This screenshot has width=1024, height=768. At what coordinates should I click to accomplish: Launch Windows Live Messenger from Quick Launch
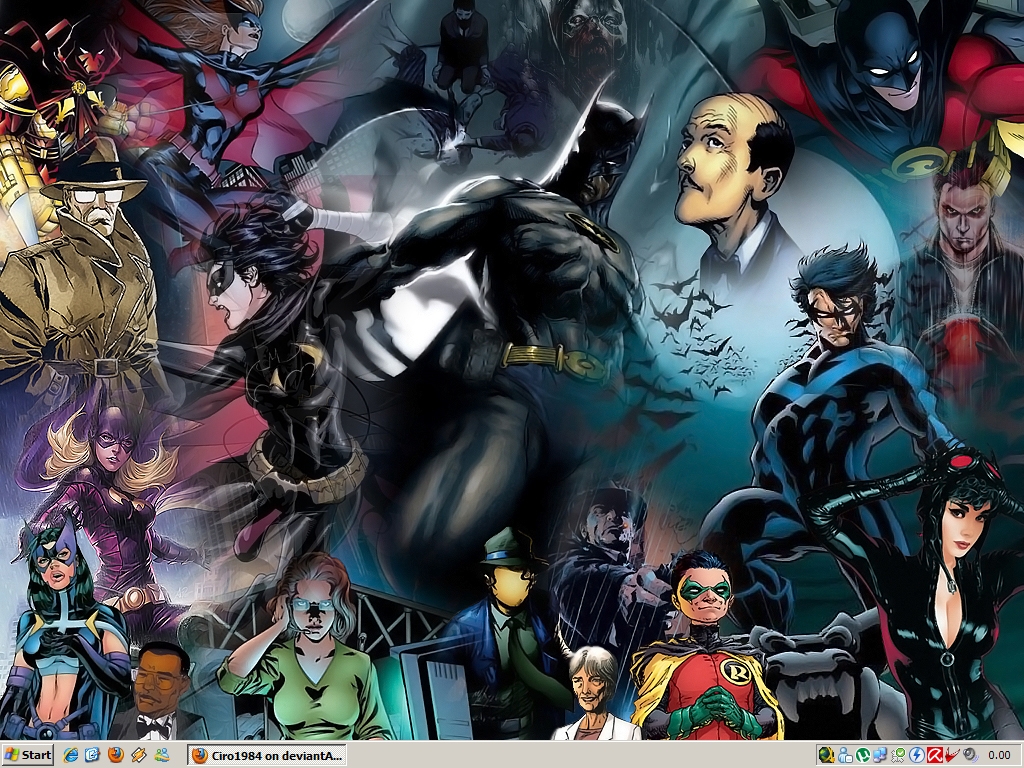[161, 756]
